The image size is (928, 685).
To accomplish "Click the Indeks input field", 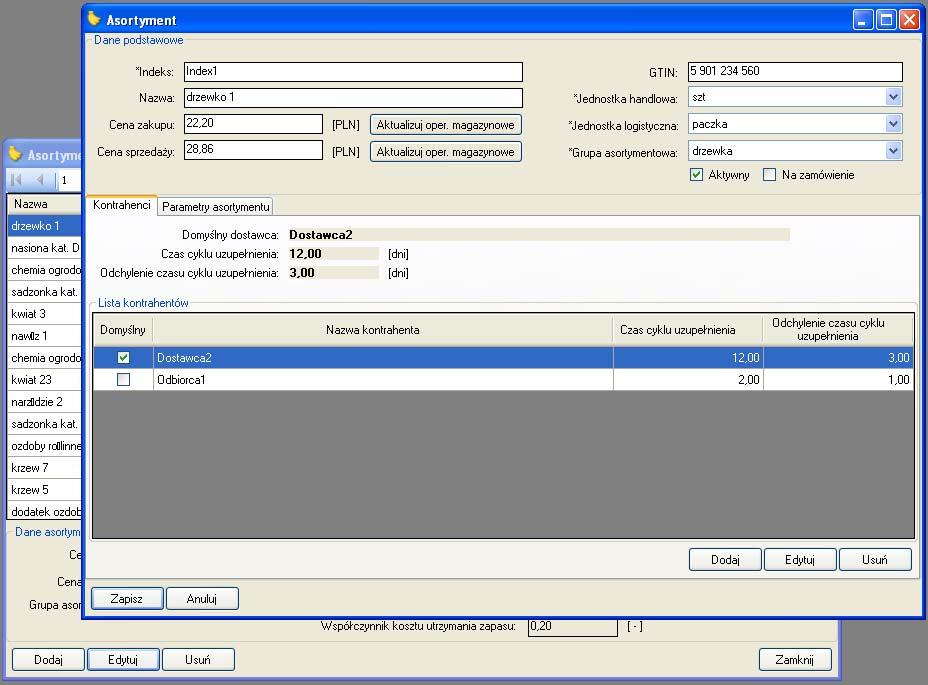I will pos(353,72).
